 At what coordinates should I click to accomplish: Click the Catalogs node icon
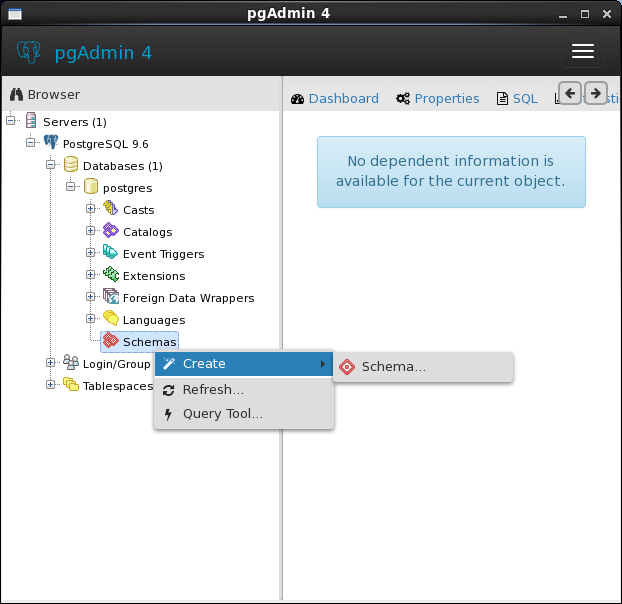tap(111, 230)
